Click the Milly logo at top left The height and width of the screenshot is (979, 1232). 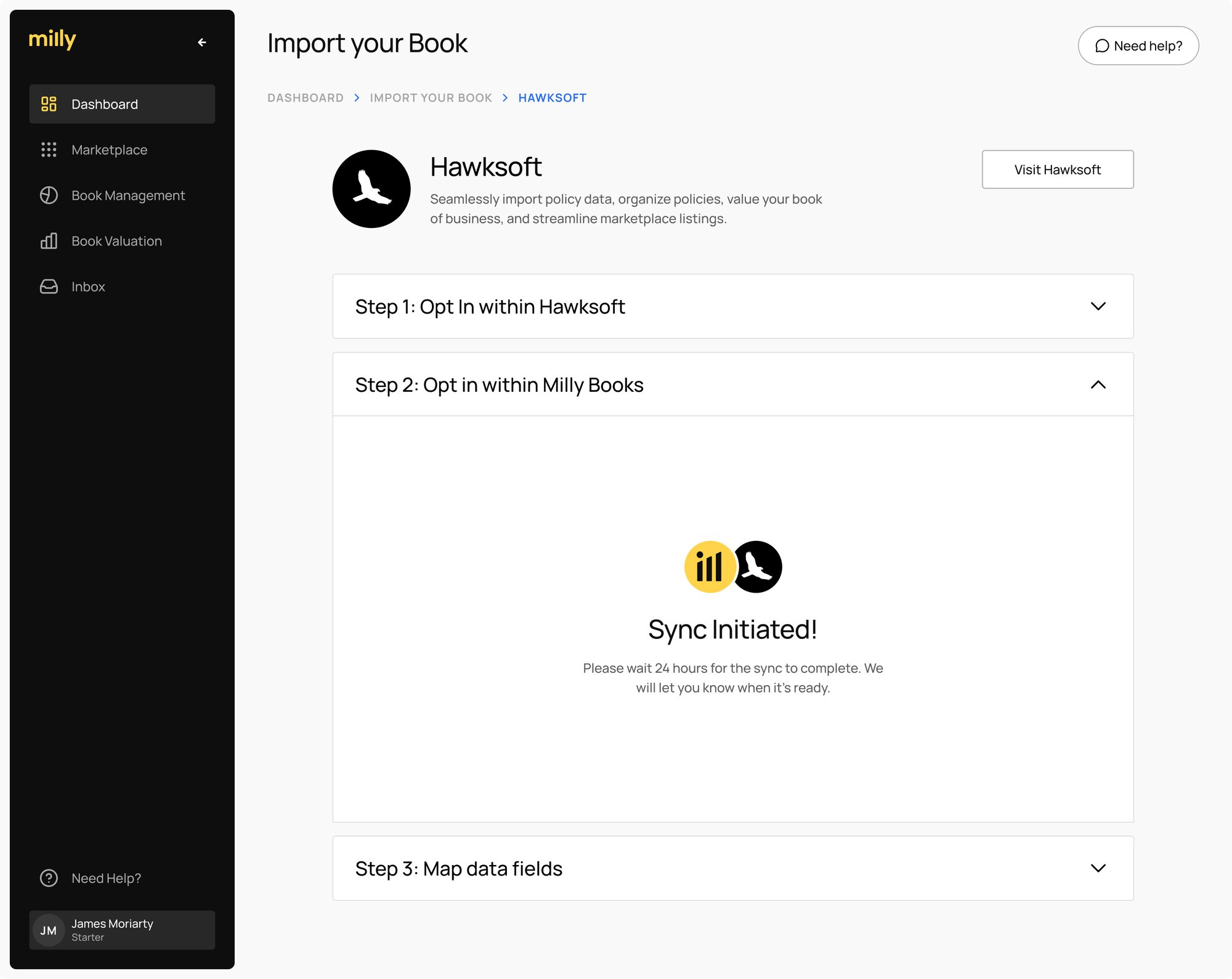tap(53, 39)
